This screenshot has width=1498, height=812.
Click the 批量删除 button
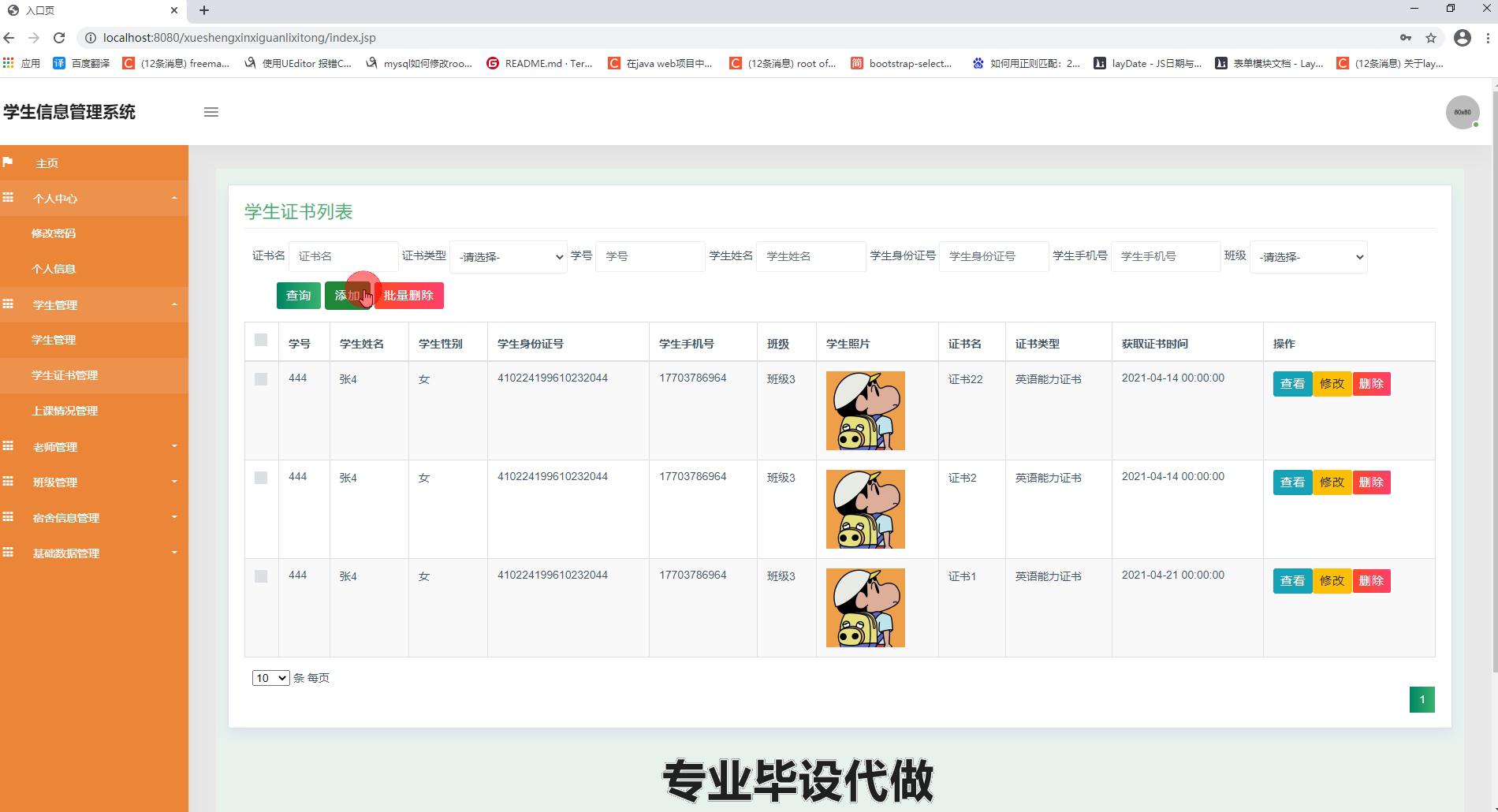[408, 296]
